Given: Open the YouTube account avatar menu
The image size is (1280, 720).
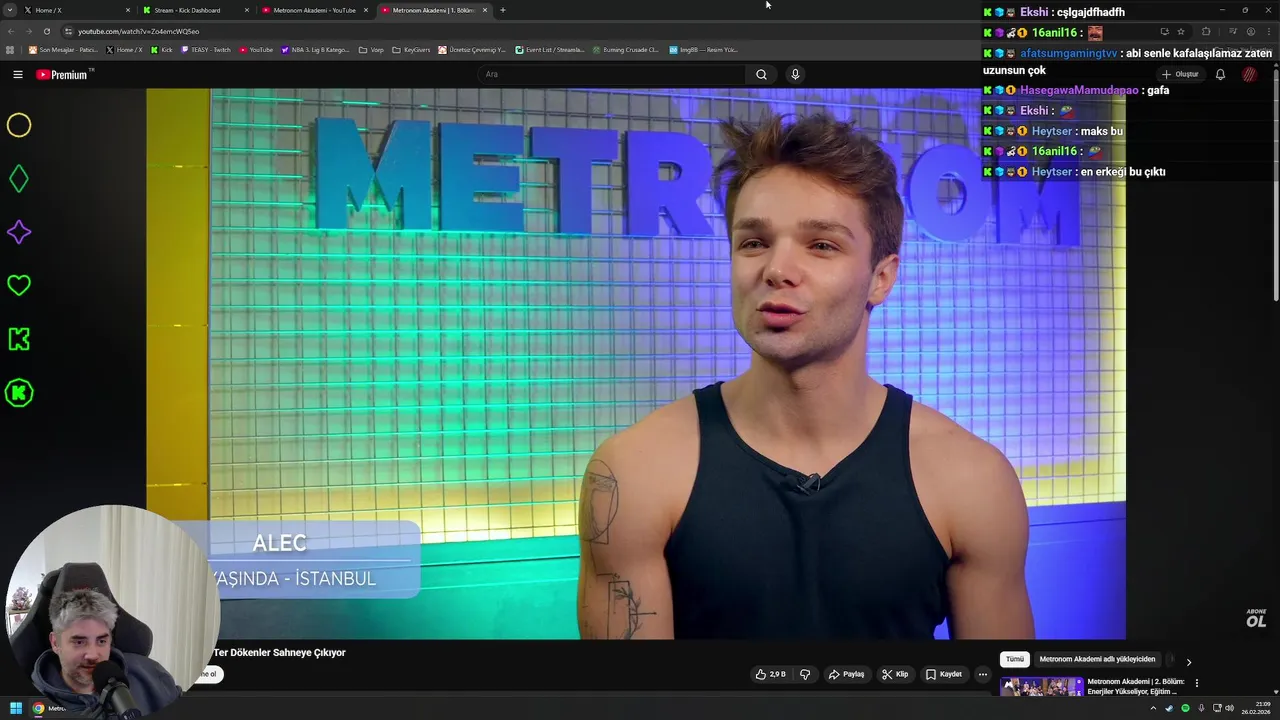Looking at the screenshot, I should point(1249,74).
